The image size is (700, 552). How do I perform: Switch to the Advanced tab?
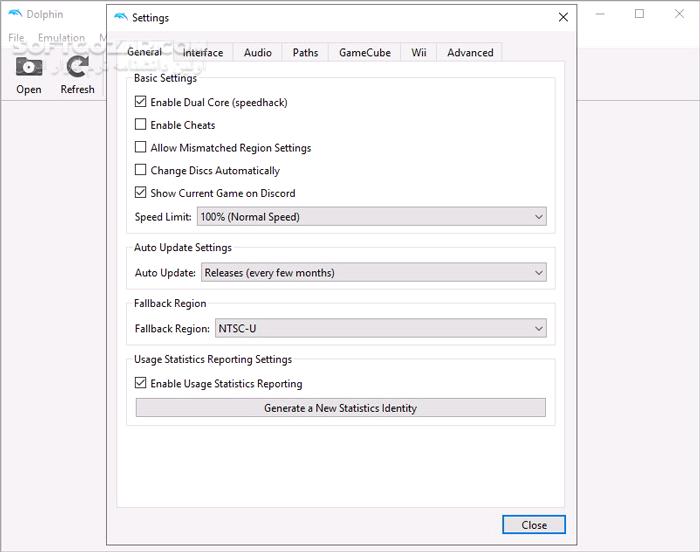tap(470, 53)
